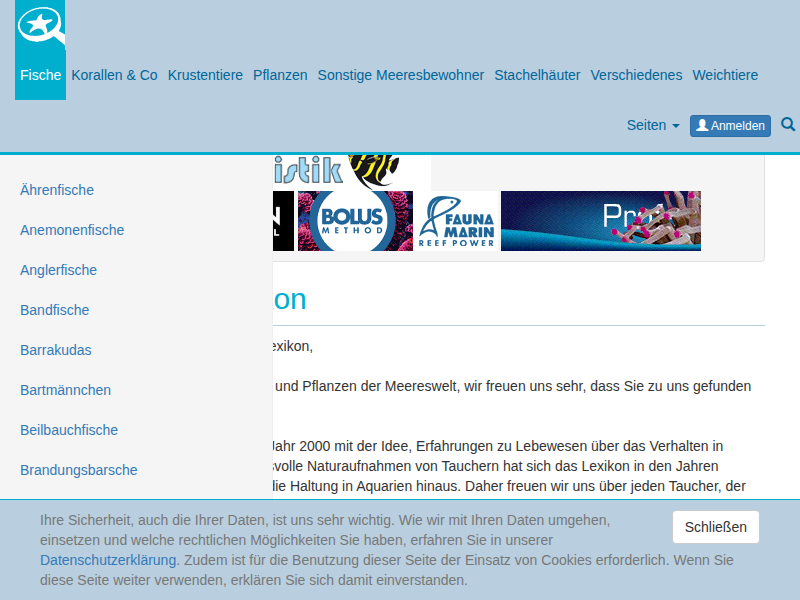Screen dimensions: 800x600
Task: Select Anemonenfische in the submenu
Action: click(72, 230)
